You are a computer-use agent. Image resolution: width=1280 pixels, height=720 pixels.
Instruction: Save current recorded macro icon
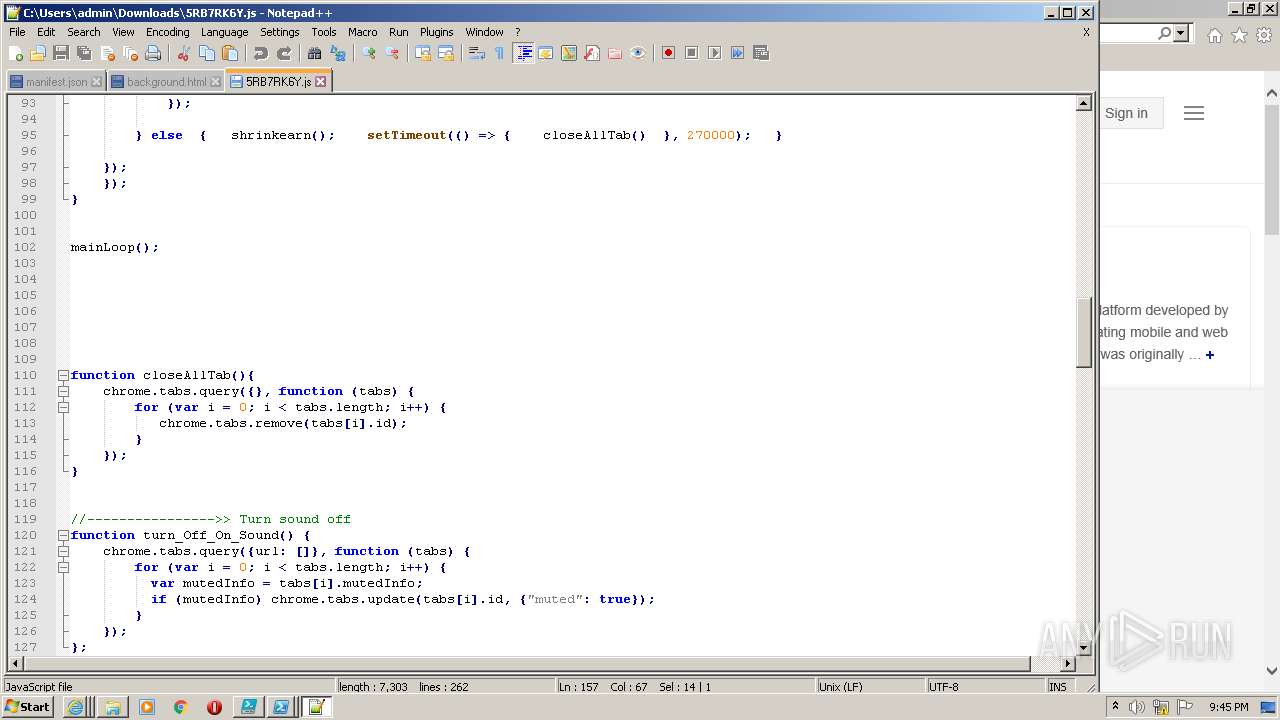(760, 53)
